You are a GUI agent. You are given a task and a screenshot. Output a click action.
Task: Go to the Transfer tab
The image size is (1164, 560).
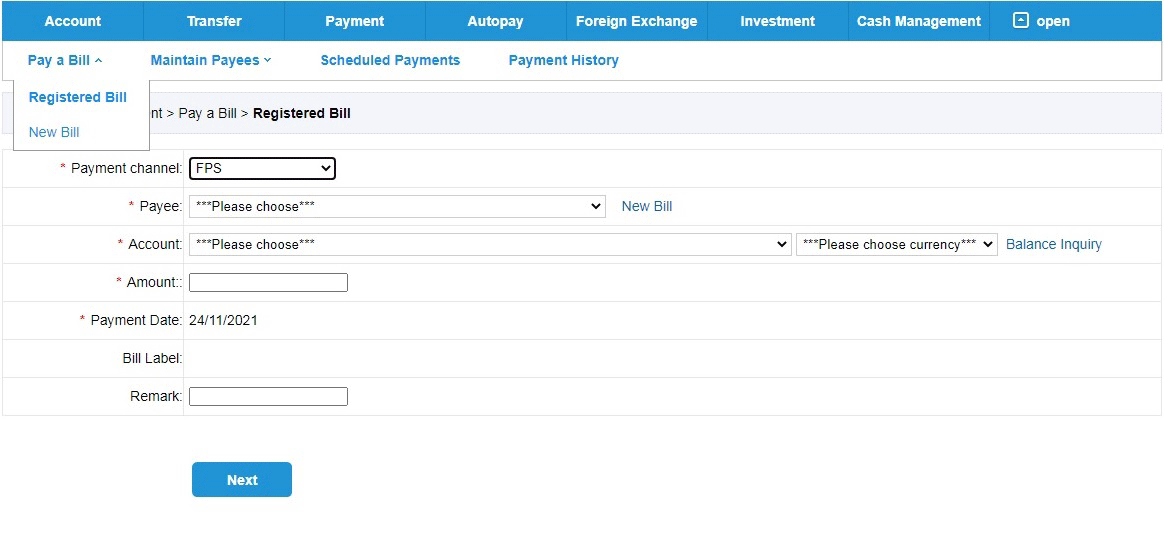214,21
